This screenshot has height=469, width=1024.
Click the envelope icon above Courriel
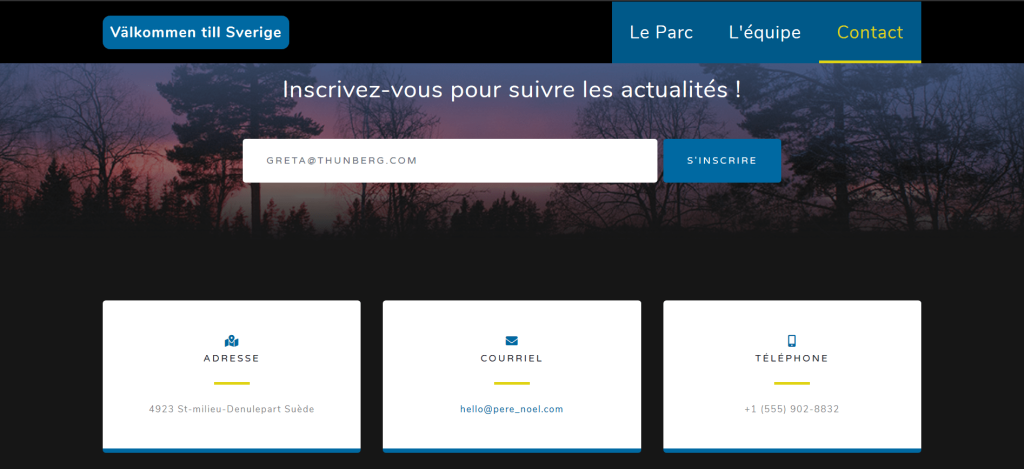511,340
